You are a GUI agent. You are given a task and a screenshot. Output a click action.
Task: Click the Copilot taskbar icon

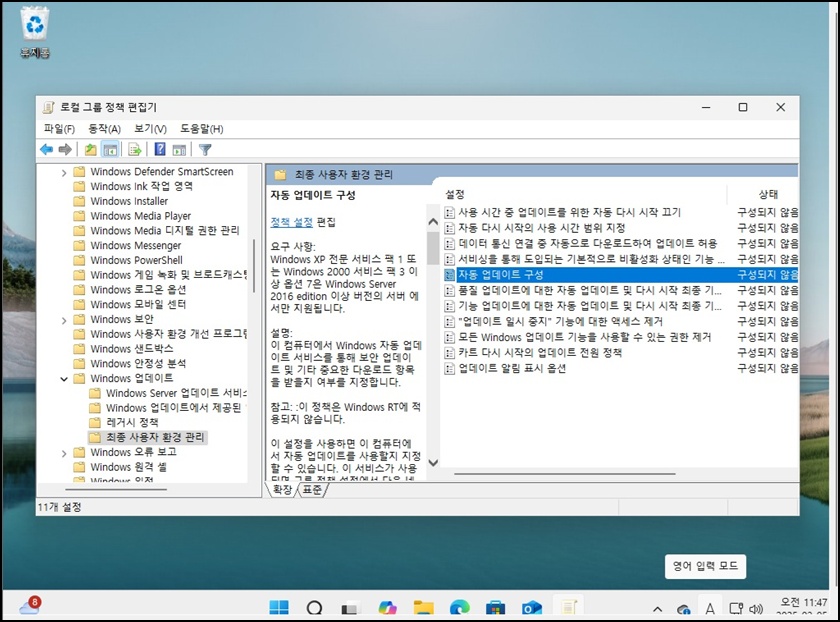tap(387, 608)
